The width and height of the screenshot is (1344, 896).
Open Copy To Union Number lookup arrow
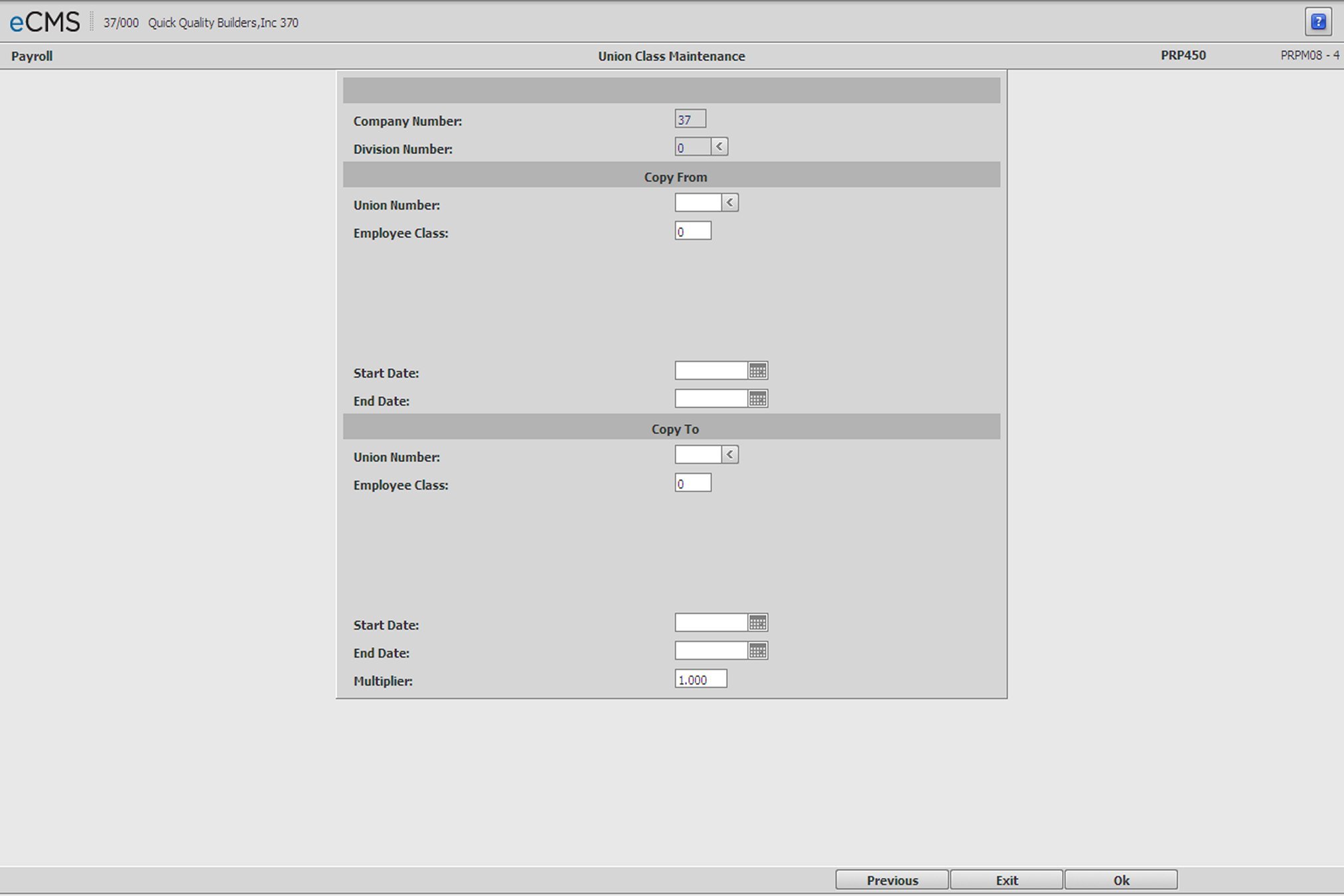(x=729, y=455)
